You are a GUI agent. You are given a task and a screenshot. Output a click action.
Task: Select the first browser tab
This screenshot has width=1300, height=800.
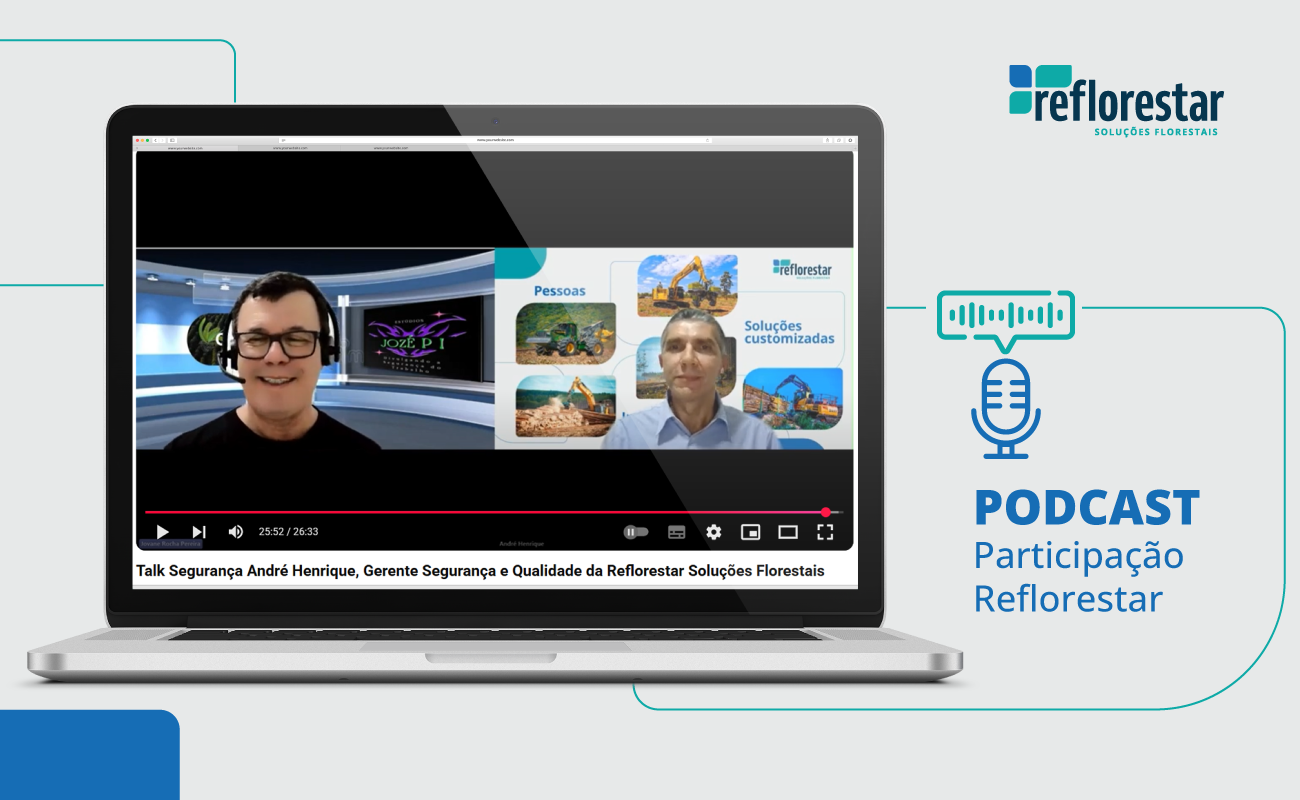click(186, 148)
